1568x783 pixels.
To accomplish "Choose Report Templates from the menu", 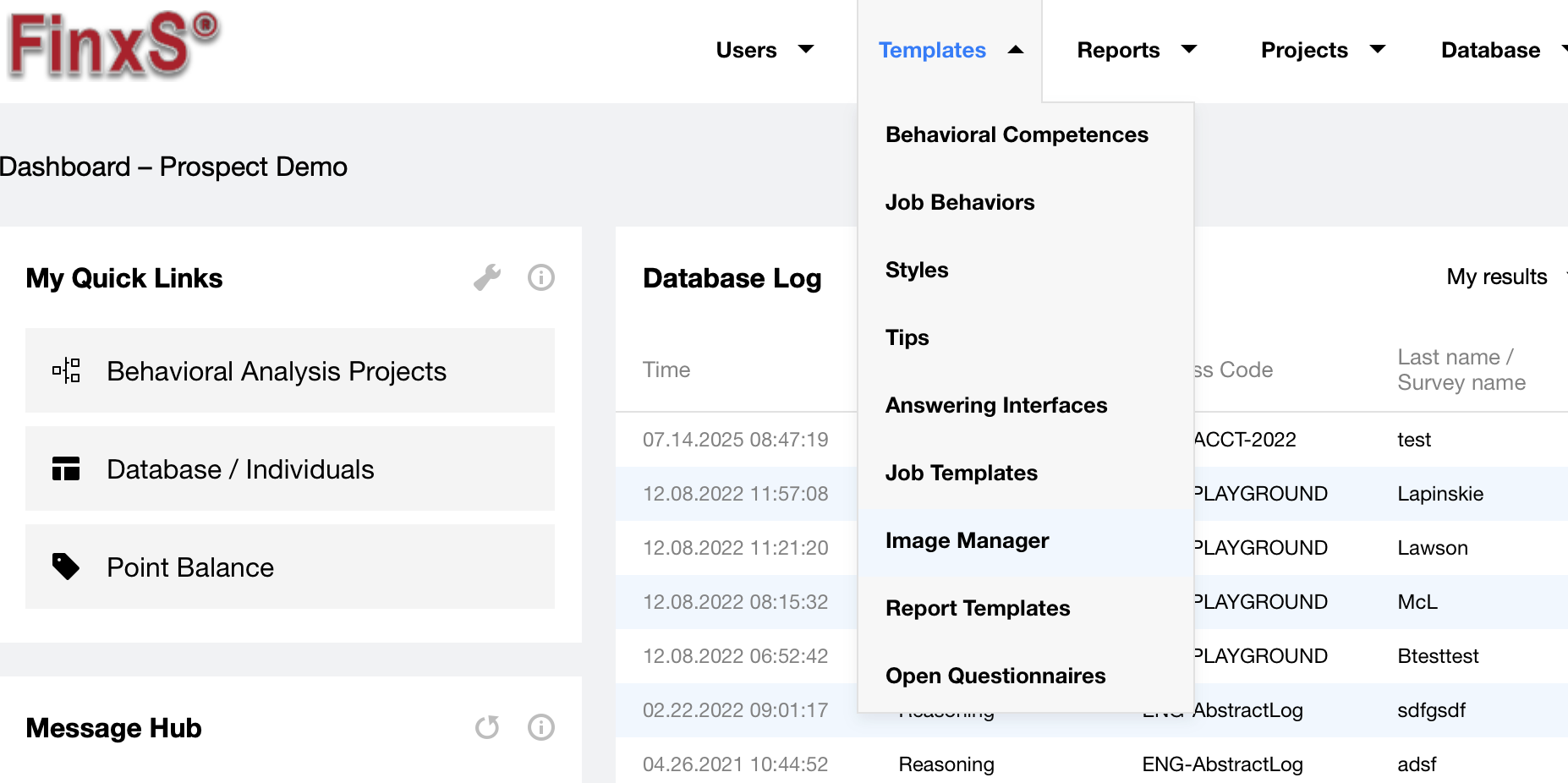I will [977, 608].
